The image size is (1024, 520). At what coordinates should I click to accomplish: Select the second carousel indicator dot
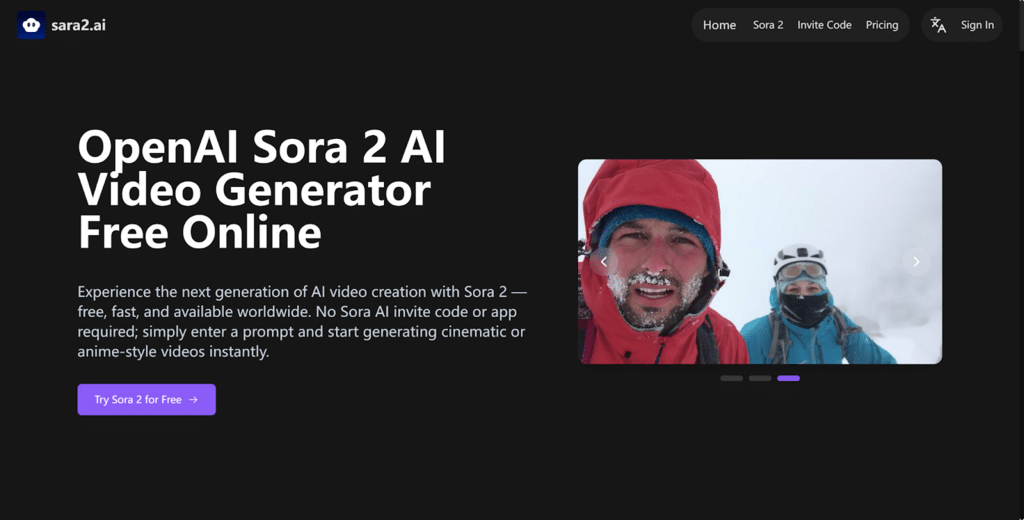760,378
